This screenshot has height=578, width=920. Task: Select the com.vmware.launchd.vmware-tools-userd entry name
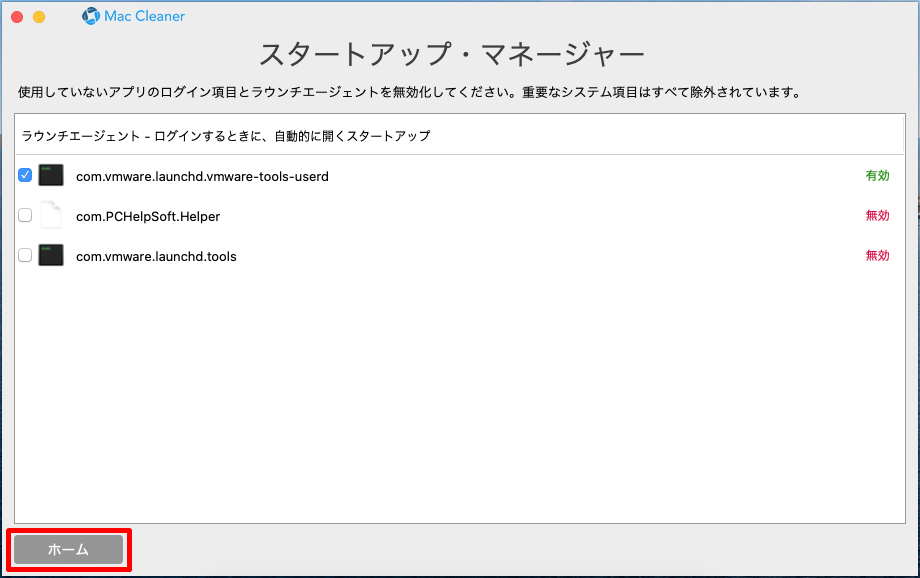(202, 177)
